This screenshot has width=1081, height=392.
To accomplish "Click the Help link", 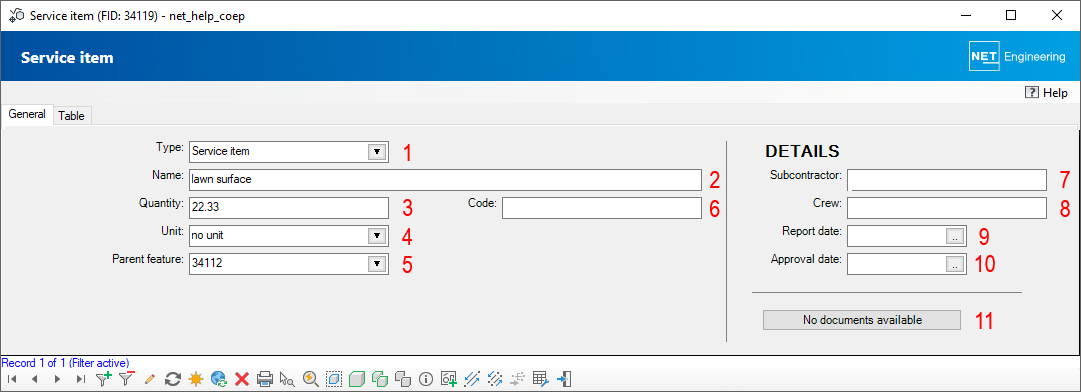I will coord(1047,92).
